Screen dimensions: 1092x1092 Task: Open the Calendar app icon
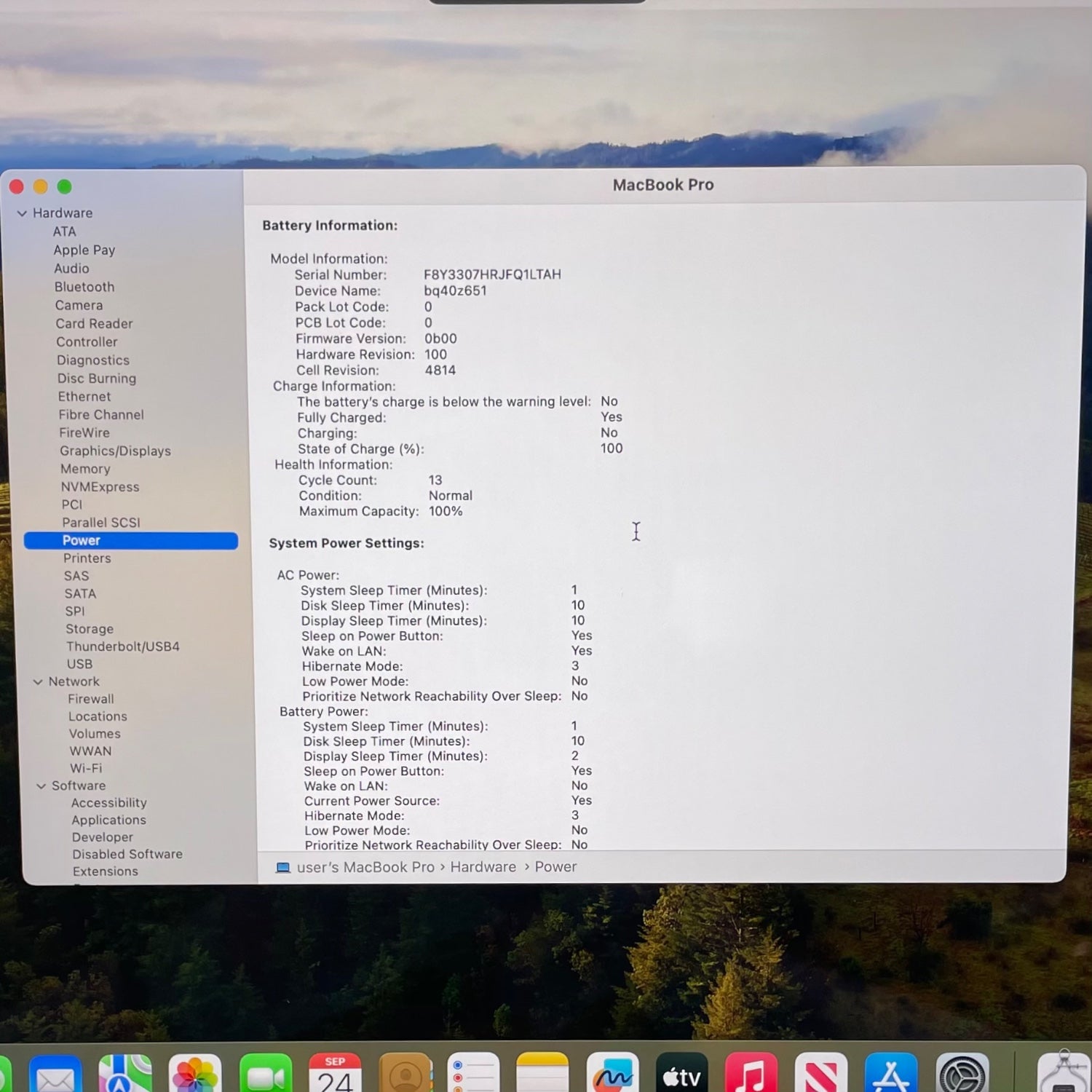click(x=335, y=1075)
